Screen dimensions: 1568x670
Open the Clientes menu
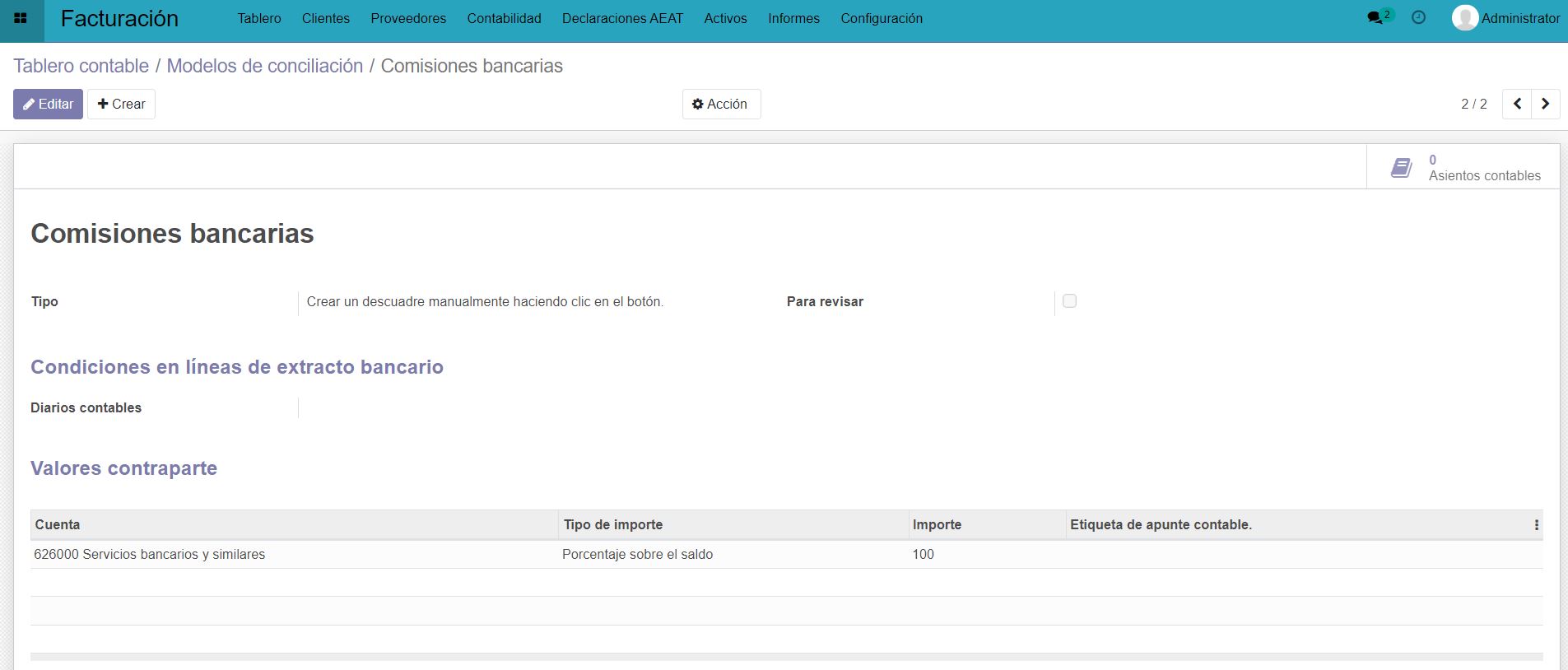click(x=325, y=18)
